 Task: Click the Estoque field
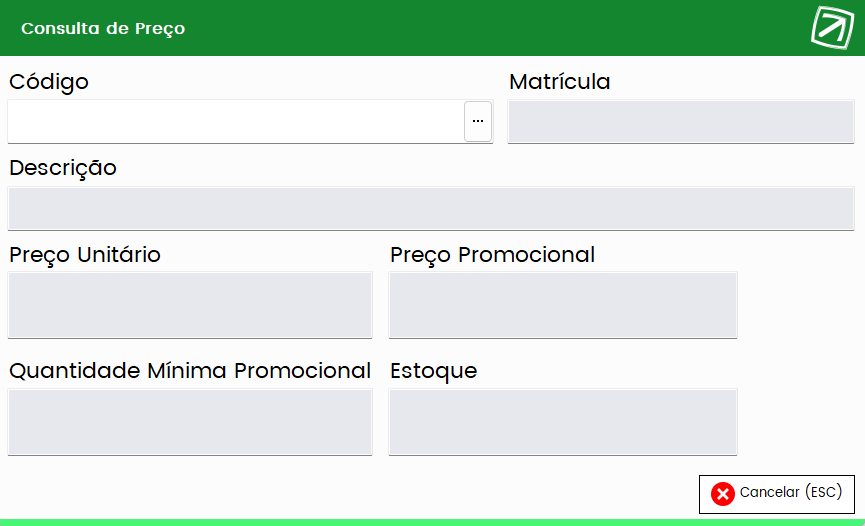[563, 422]
